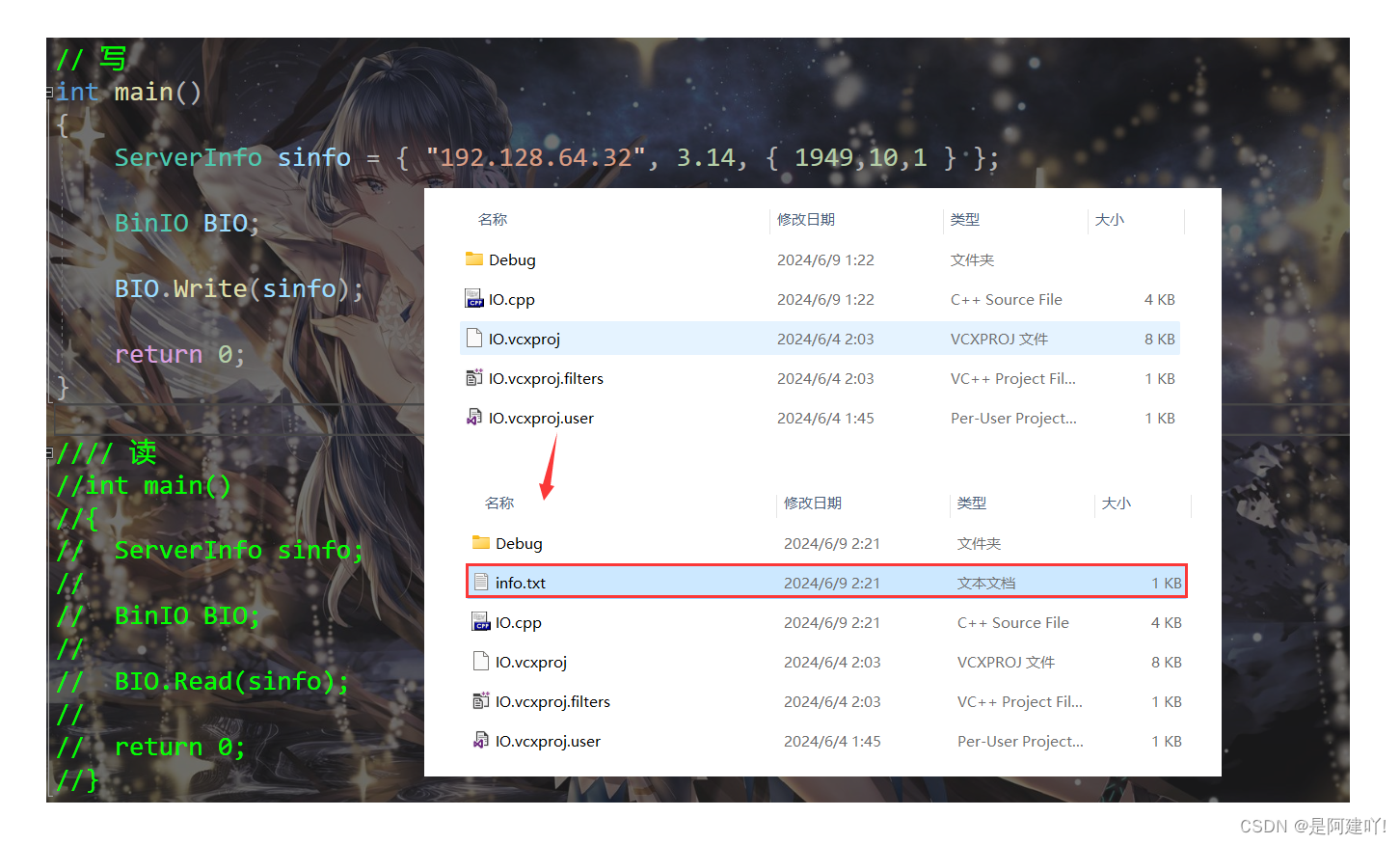
Task: Sort upper list by 大小 column
Action: [1110, 220]
